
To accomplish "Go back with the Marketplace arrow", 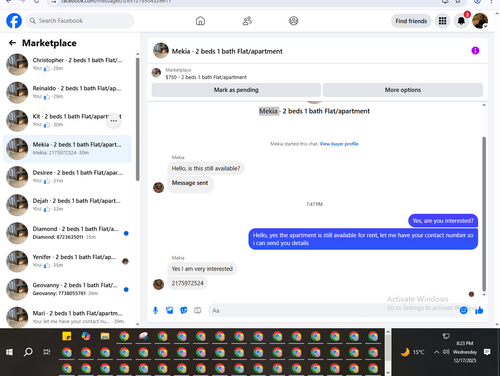I will click(12, 43).
